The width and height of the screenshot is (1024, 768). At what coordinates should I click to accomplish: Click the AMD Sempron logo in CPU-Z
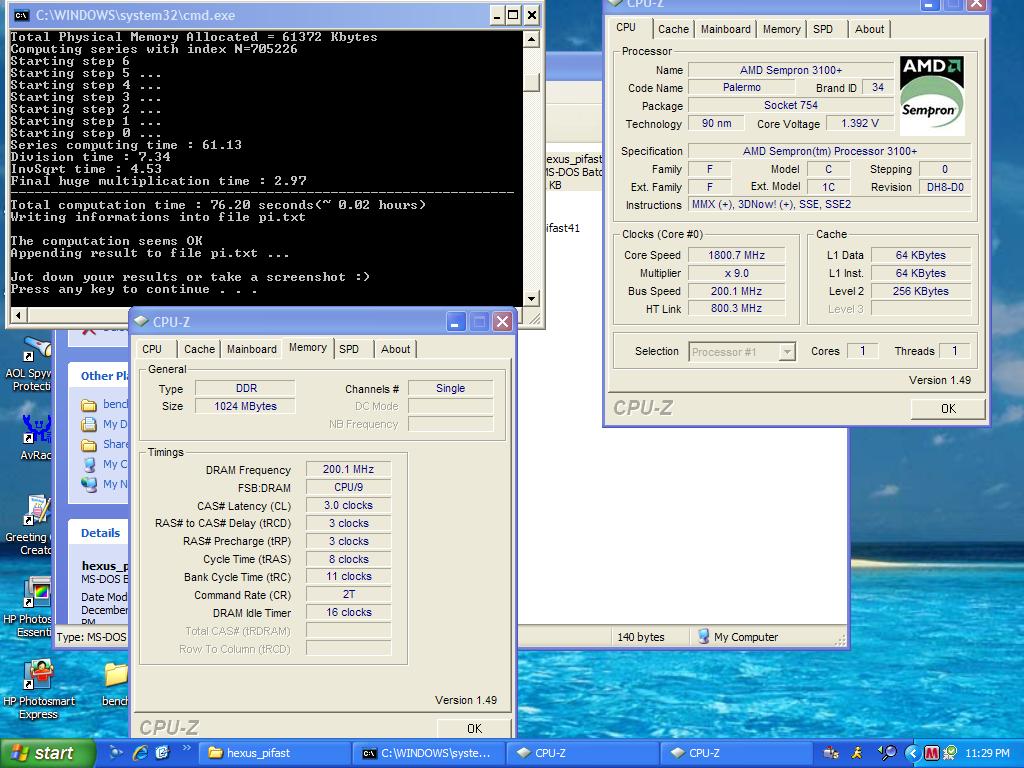point(932,95)
